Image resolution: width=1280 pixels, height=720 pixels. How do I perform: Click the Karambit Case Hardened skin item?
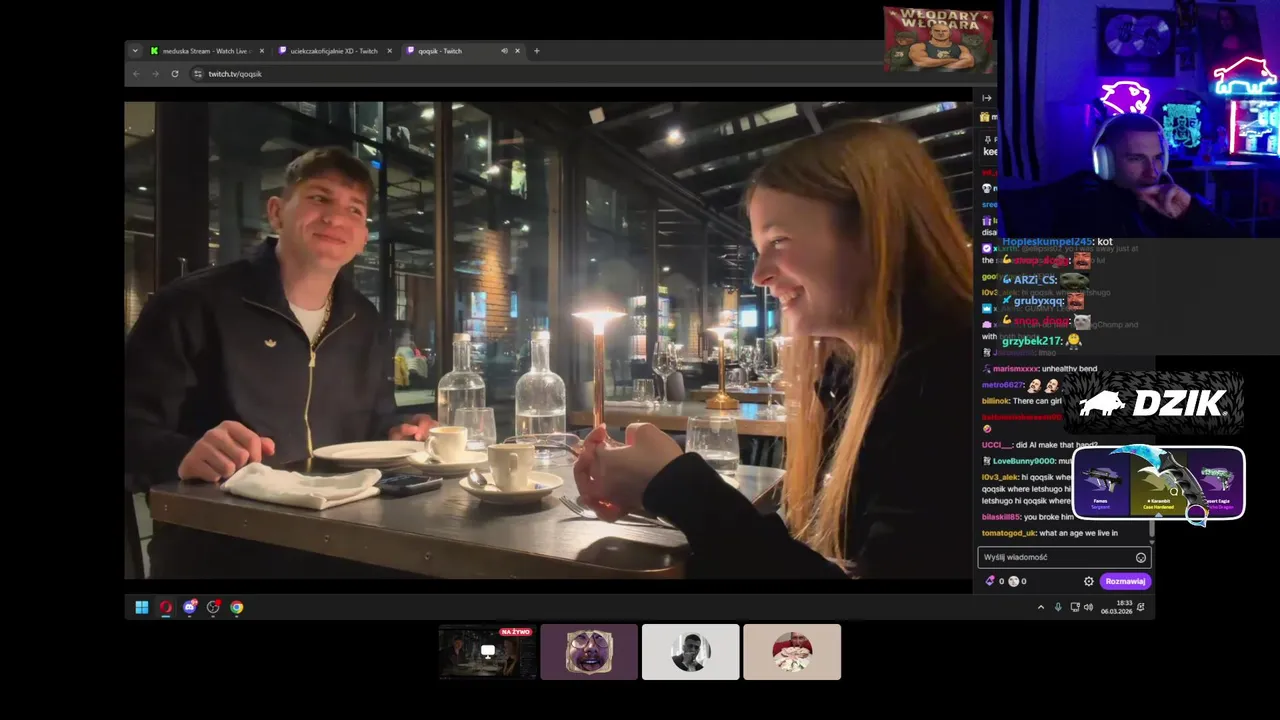[1158, 484]
